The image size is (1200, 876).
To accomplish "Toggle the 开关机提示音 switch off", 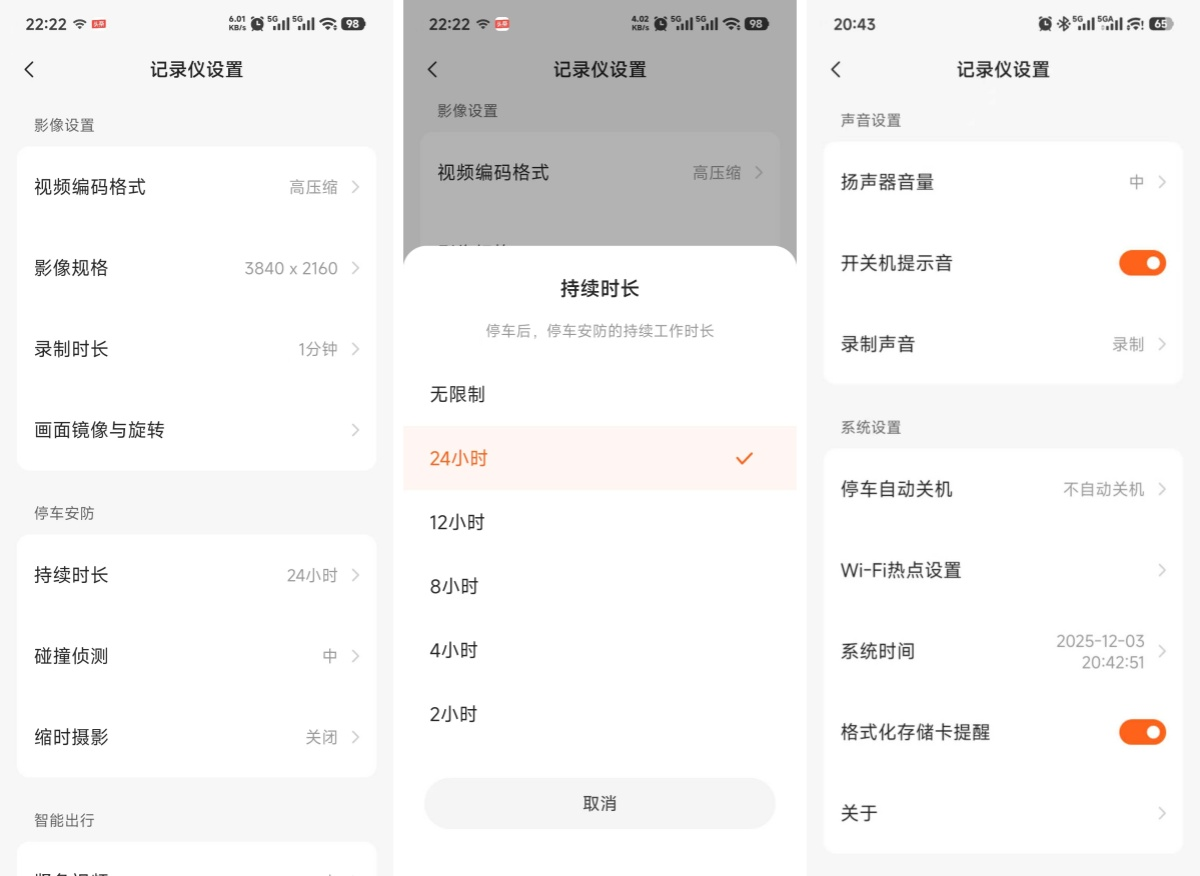I will (1142, 263).
